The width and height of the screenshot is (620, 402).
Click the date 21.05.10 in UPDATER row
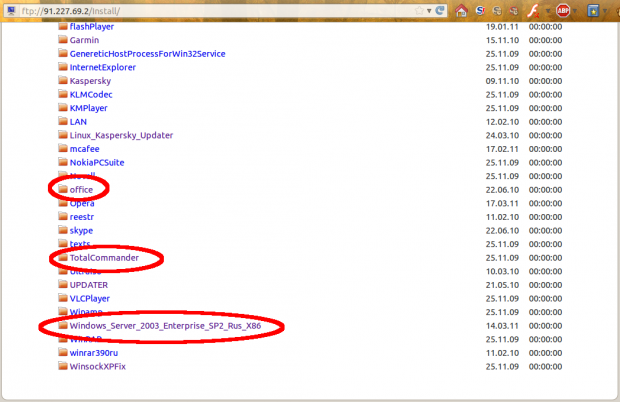point(502,285)
